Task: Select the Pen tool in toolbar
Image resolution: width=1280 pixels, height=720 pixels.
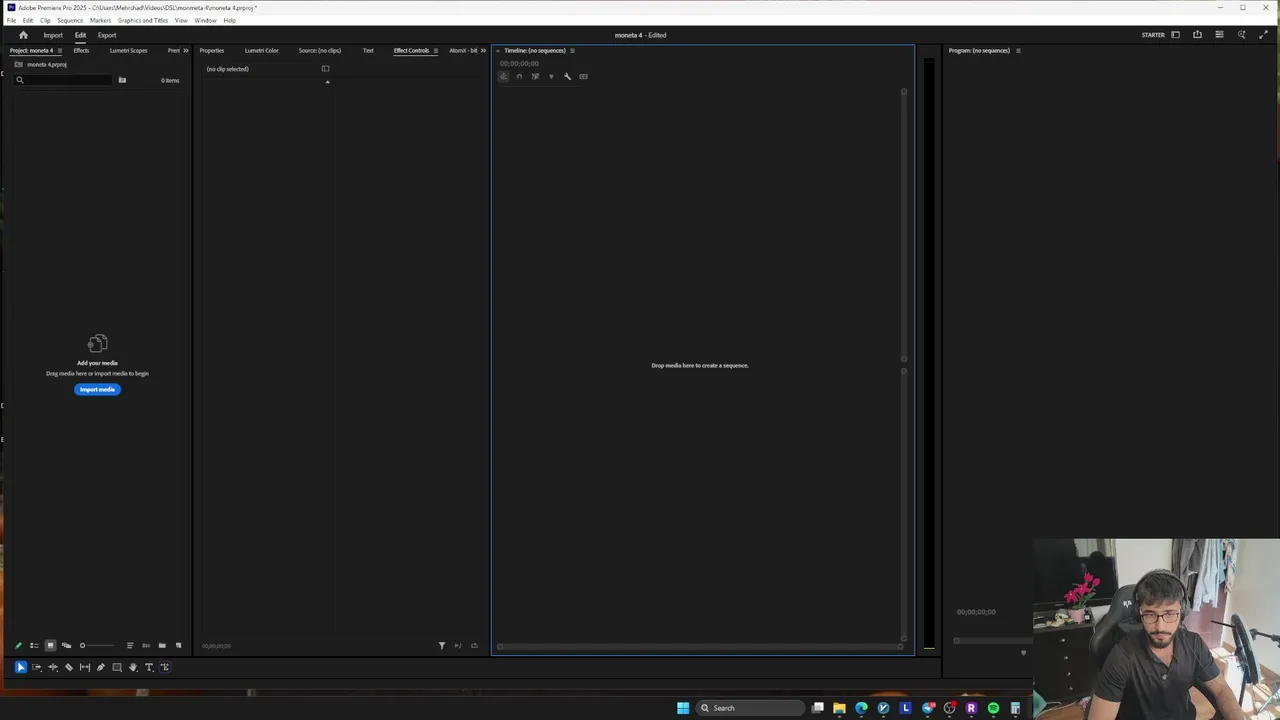Action: (x=101, y=667)
